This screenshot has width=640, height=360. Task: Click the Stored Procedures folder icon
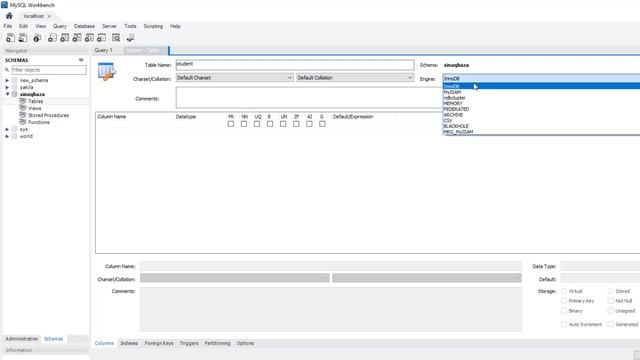point(23,115)
